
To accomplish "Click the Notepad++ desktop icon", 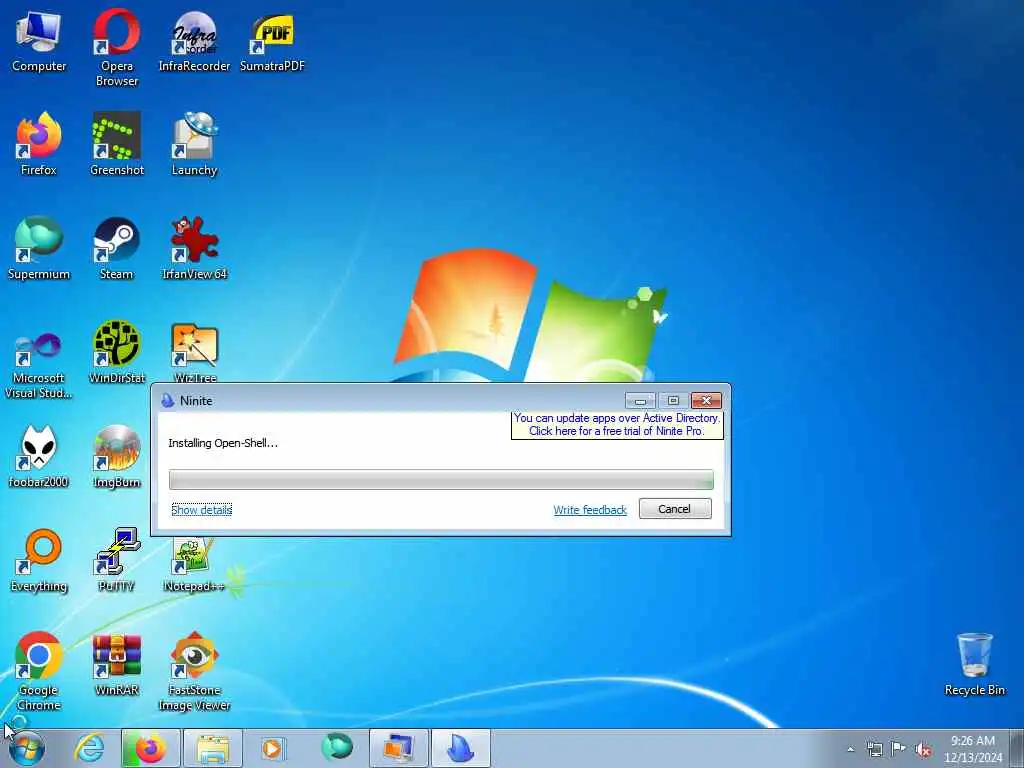I will click(194, 566).
